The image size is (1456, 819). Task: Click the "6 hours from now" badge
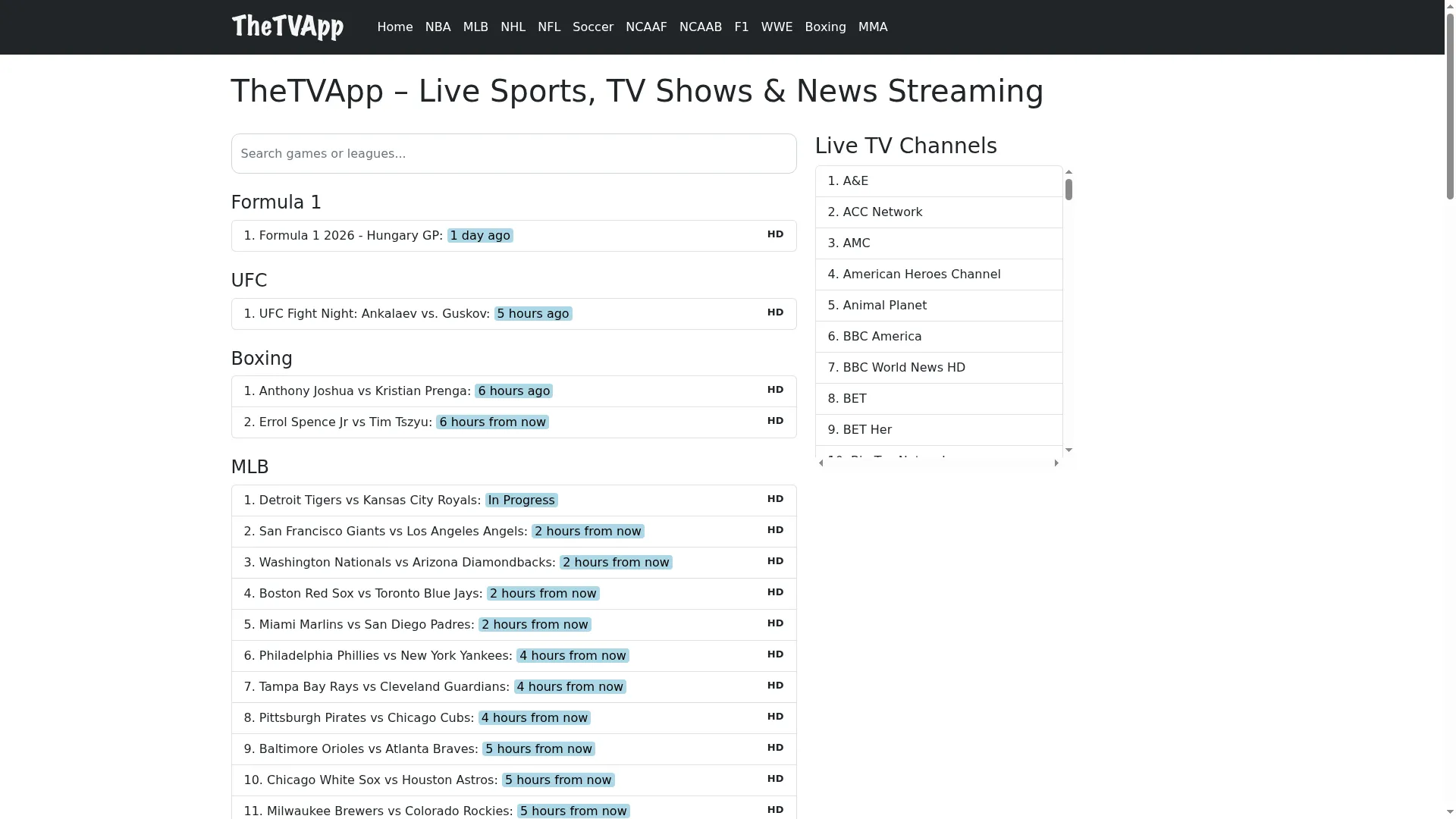click(x=492, y=422)
